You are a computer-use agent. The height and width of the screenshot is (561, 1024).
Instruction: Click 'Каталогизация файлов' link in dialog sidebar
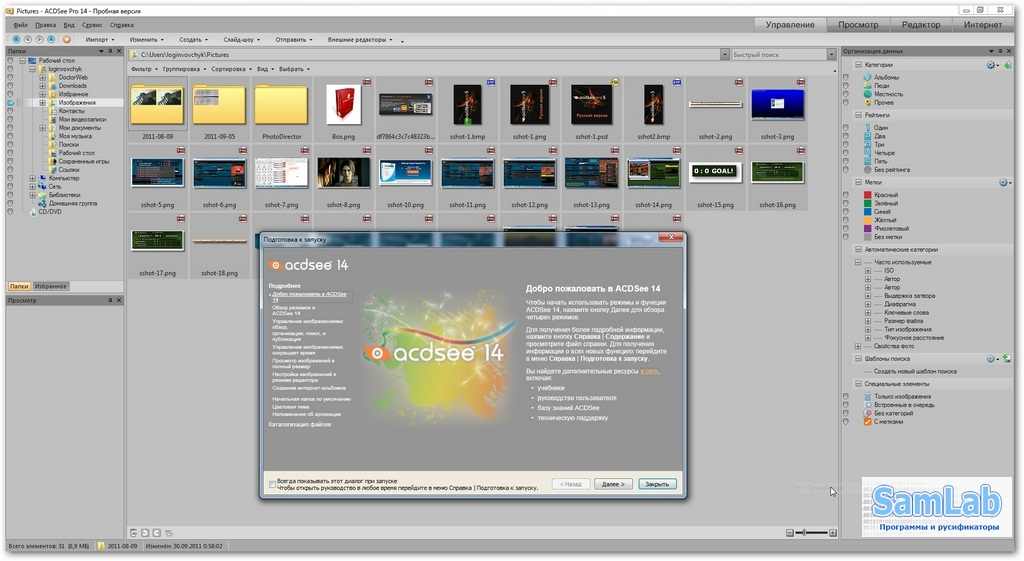click(x=300, y=425)
